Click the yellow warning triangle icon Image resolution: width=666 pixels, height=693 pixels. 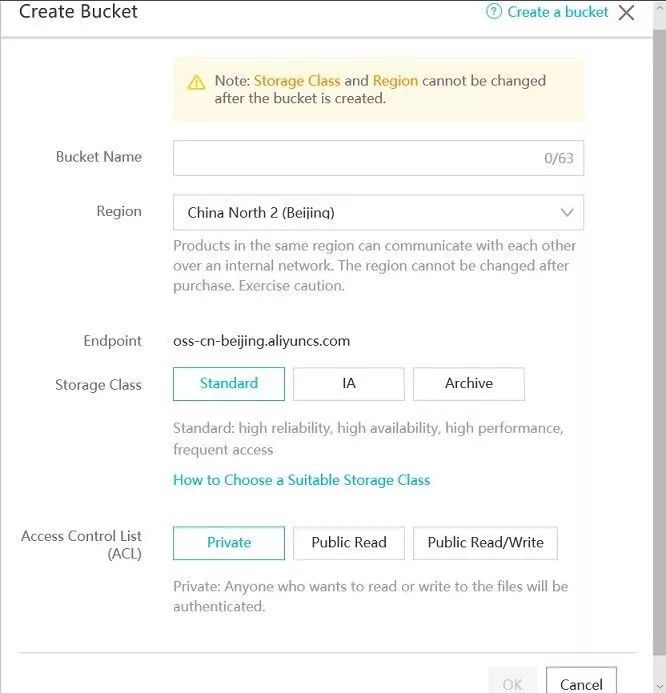point(196,82)
